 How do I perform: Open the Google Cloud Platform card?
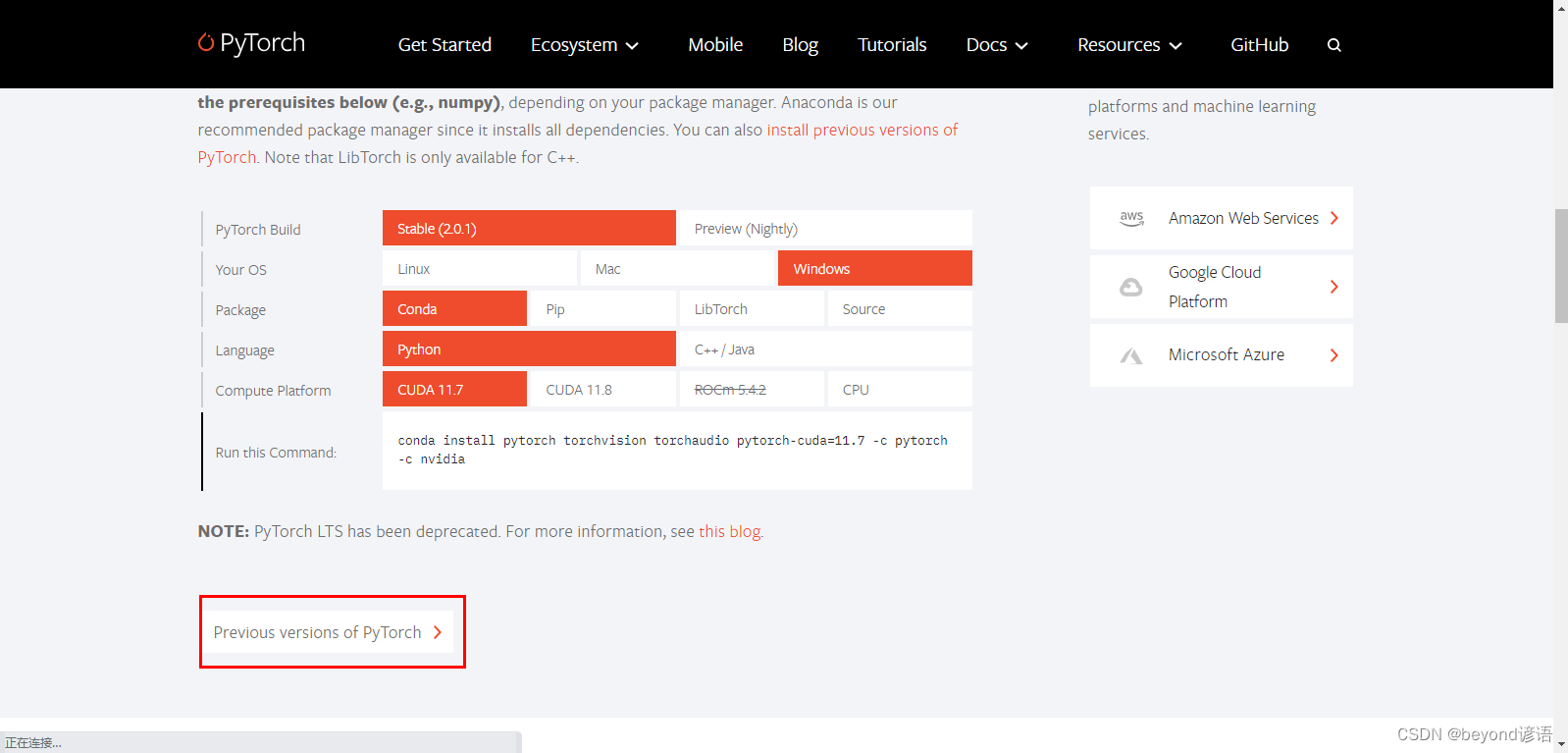pos(1222,287)
